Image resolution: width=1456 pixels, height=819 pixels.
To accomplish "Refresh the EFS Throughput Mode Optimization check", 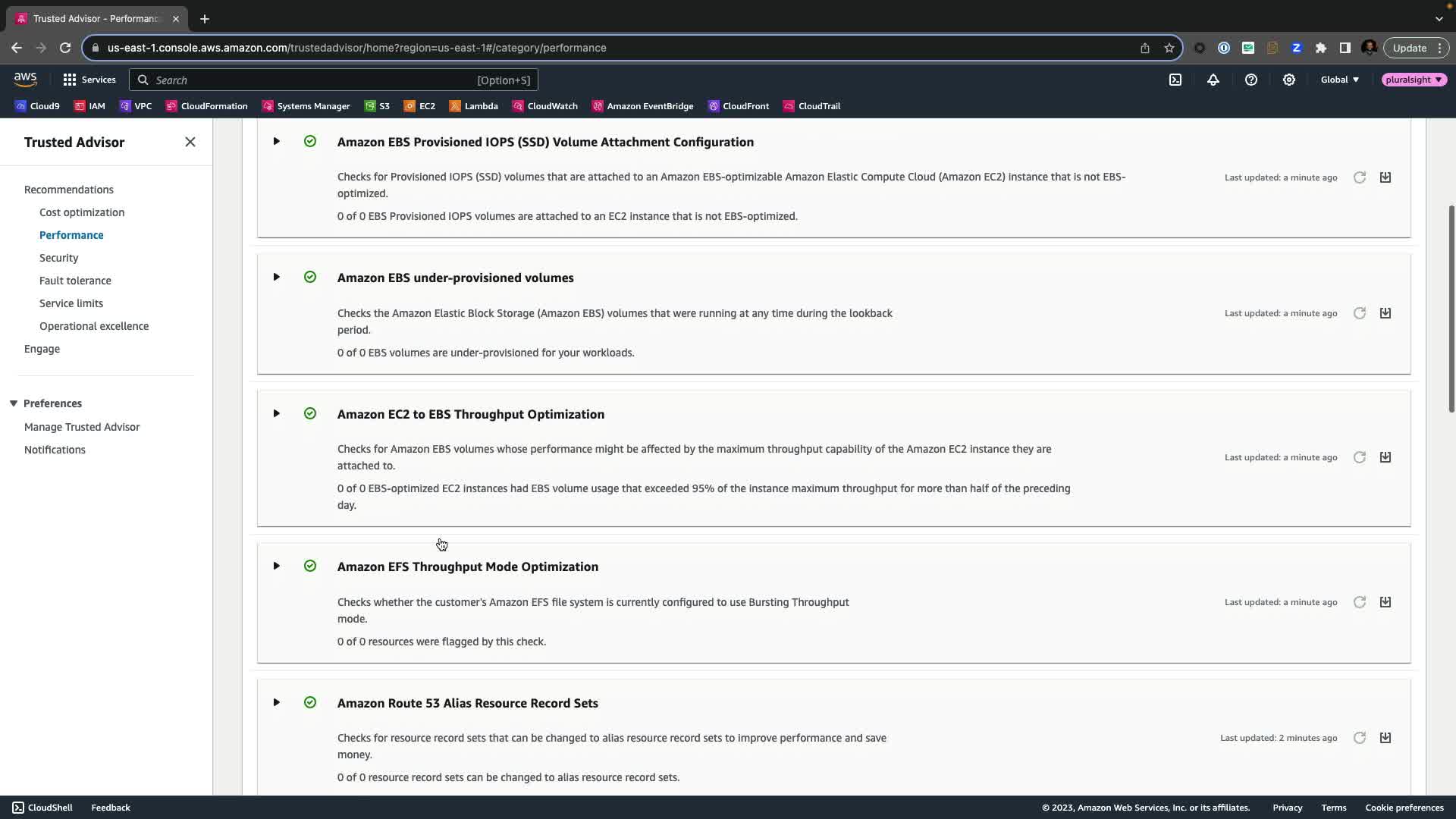I will click(1359, 602).
